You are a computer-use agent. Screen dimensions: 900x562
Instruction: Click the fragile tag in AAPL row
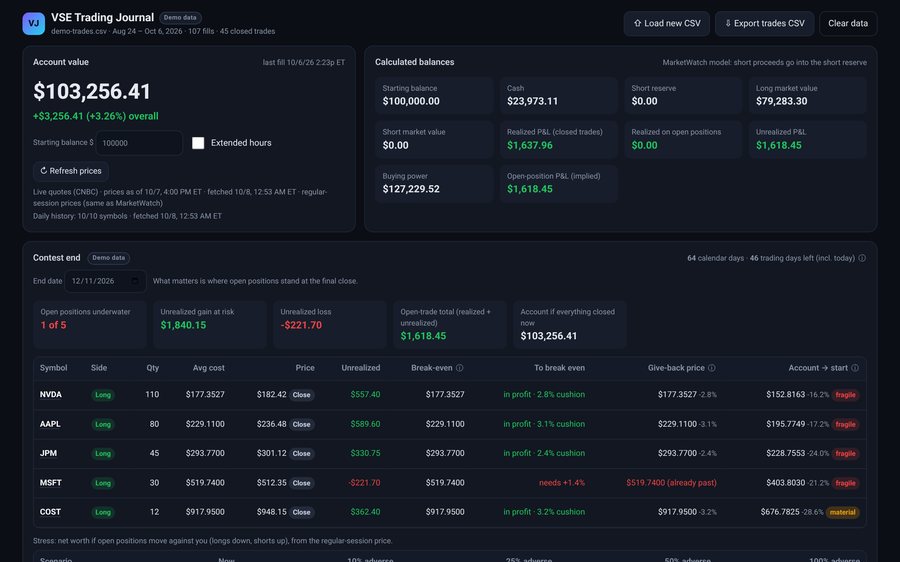click(x=845, y=424)
